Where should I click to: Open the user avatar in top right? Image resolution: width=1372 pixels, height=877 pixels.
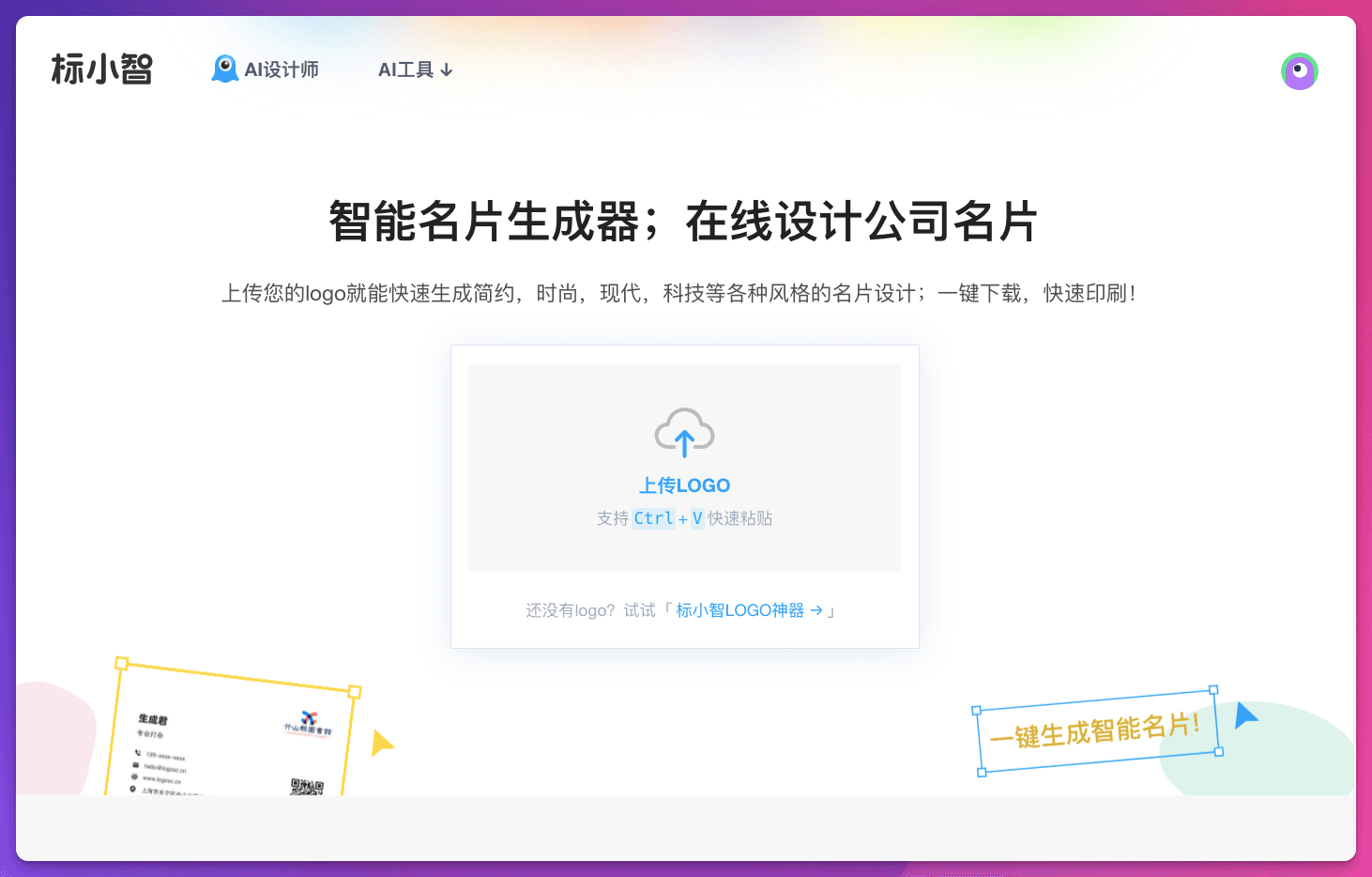(1300, 71)
